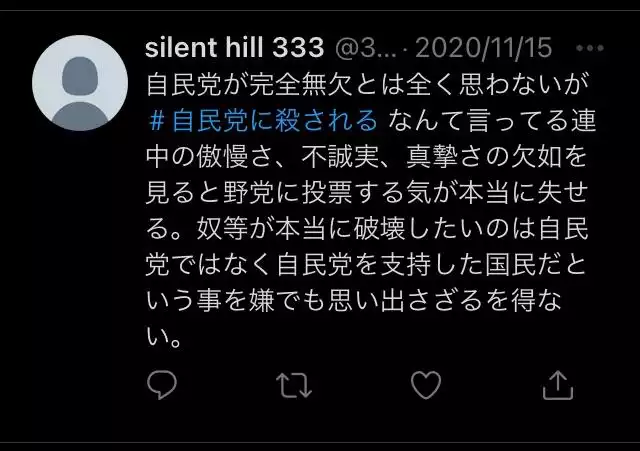The width and height of the screenshot is (640, 451).
Task: Open the truncated @3... handle
Action: [x=365, y=48]
